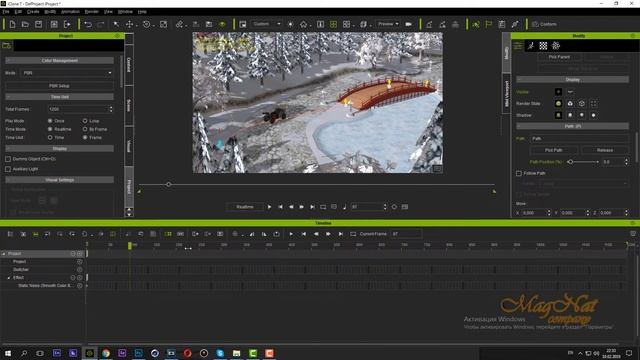Click the Open Project folder icon
The height and width of the screenshot is (360, 640).
pyautogui.click(x=25, y=24)
